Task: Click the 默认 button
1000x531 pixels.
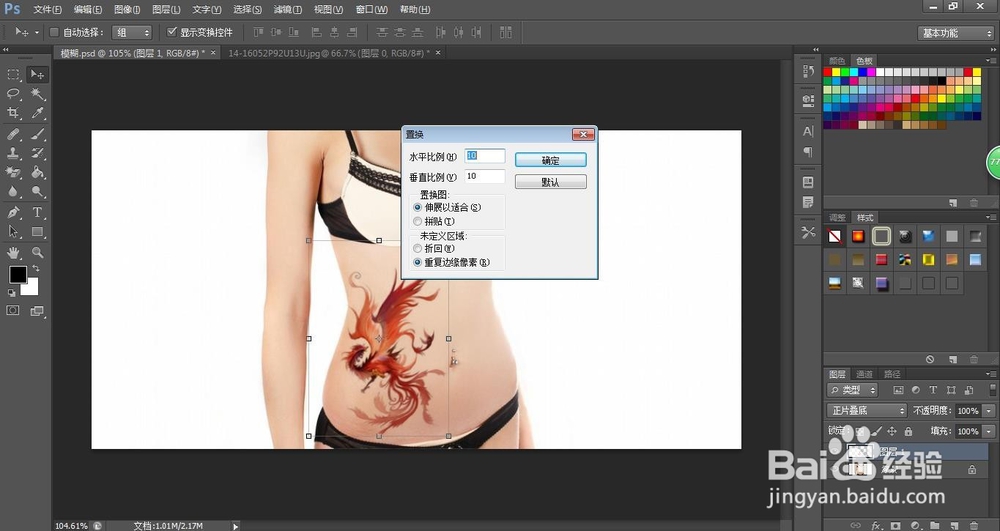Action: click(550, 182)
